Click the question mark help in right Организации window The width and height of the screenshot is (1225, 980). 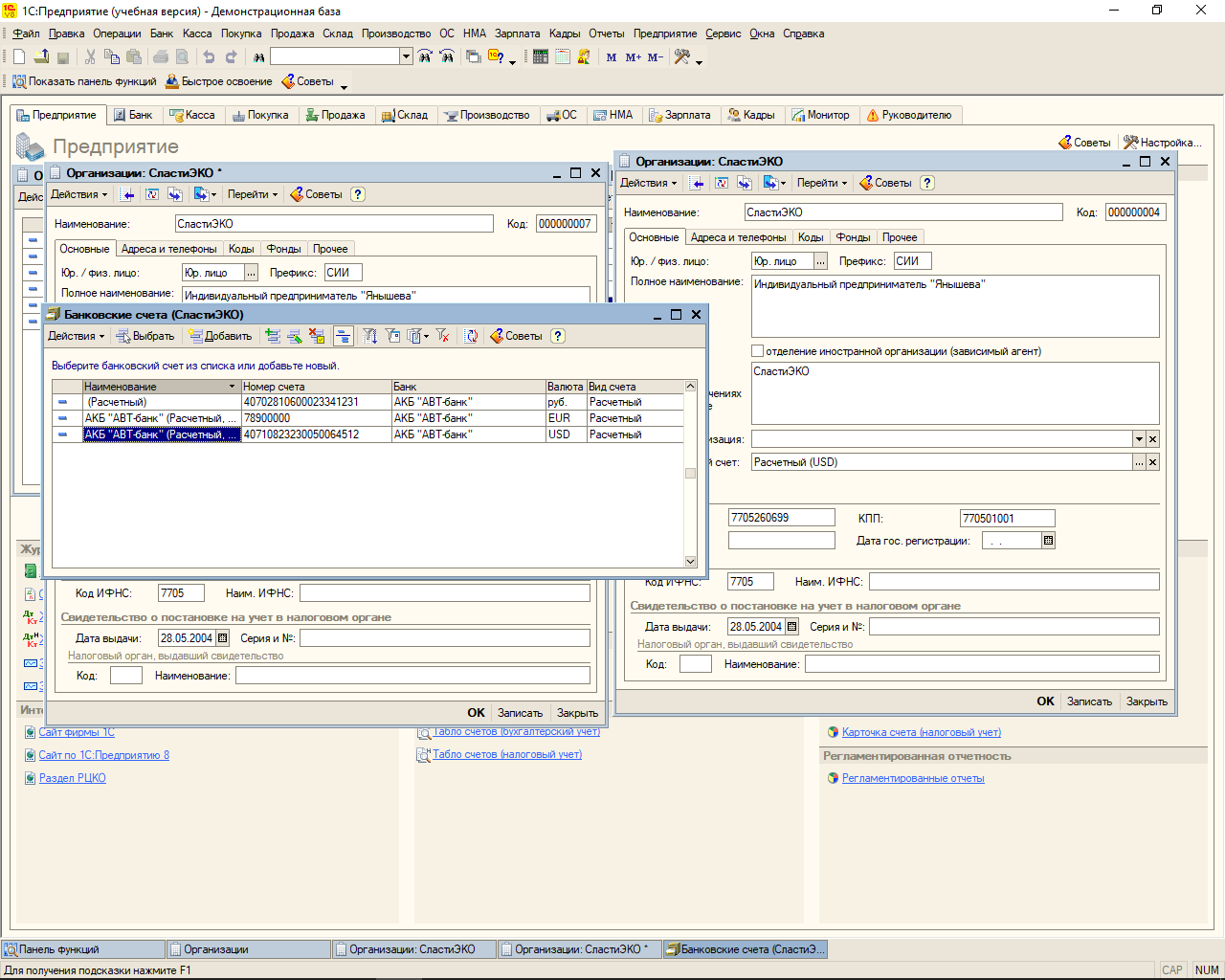pyautogui.click(x=927, y=183)
